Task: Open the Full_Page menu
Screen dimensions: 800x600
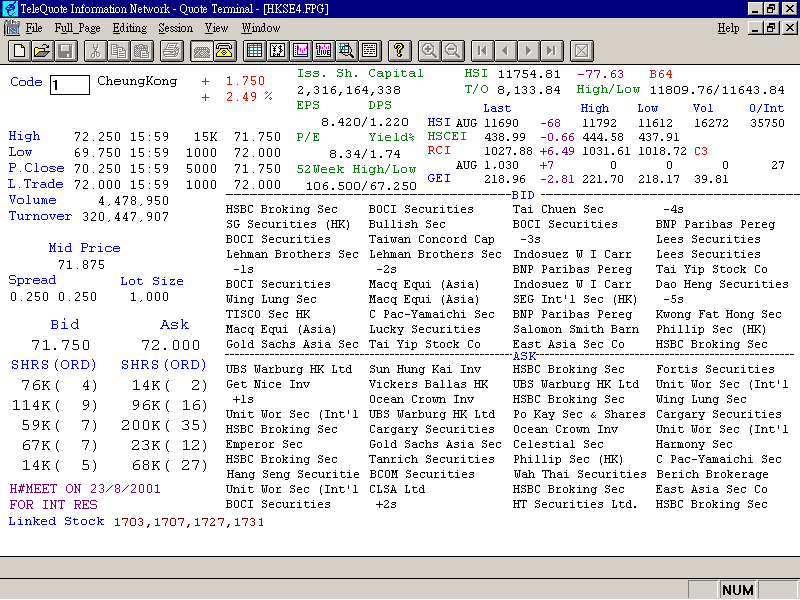Action: (x=78, y=28)
